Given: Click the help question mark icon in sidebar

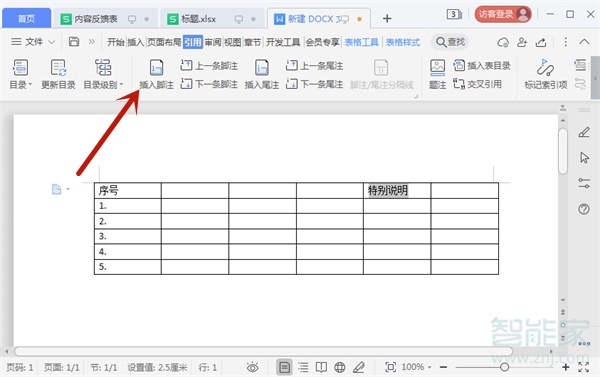Looking at the screenshot, I should tap(584, 209).
